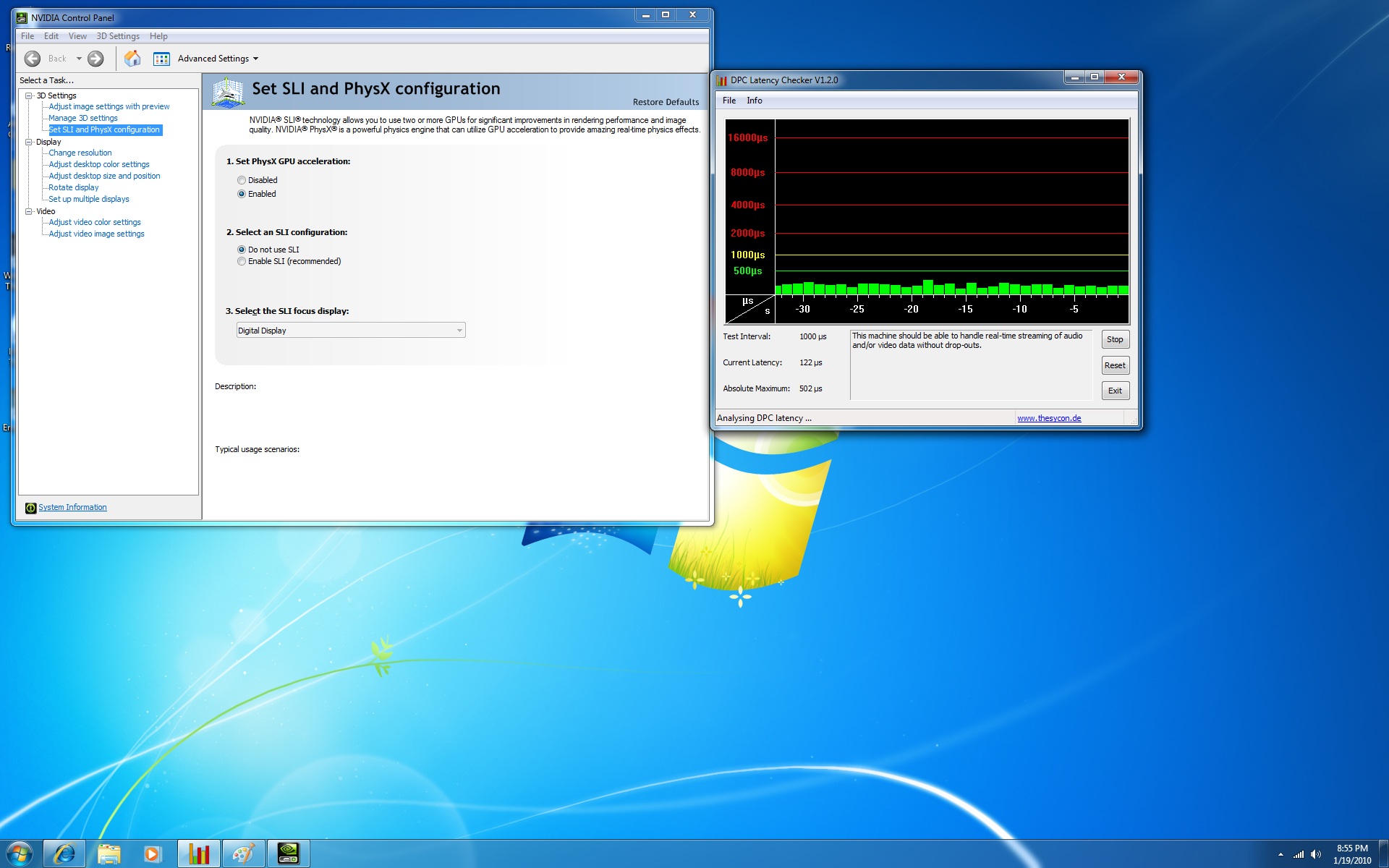Click the Current Latency value 122 µs
The height and width of the screenshot is (868, 1389).
(811, 362)
